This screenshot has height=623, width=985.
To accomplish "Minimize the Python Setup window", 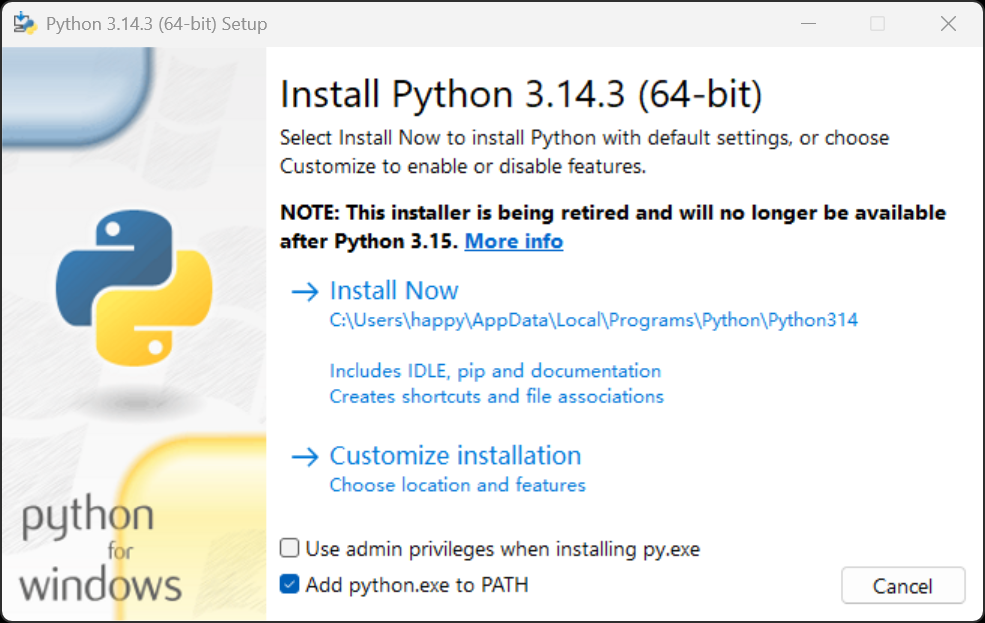I will 808,22.
